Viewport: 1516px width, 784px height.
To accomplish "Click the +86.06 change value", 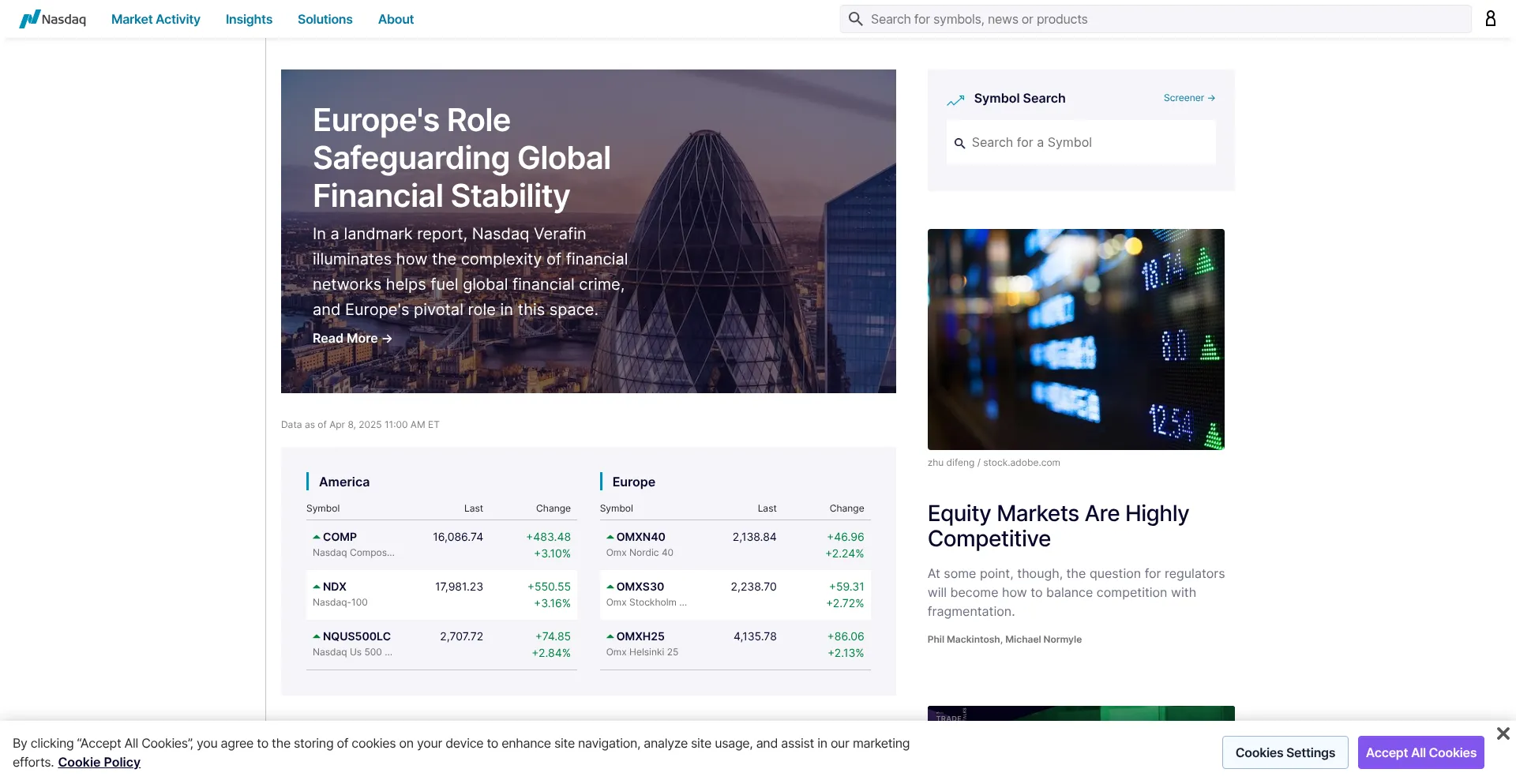I will click(x=846, y=636).
